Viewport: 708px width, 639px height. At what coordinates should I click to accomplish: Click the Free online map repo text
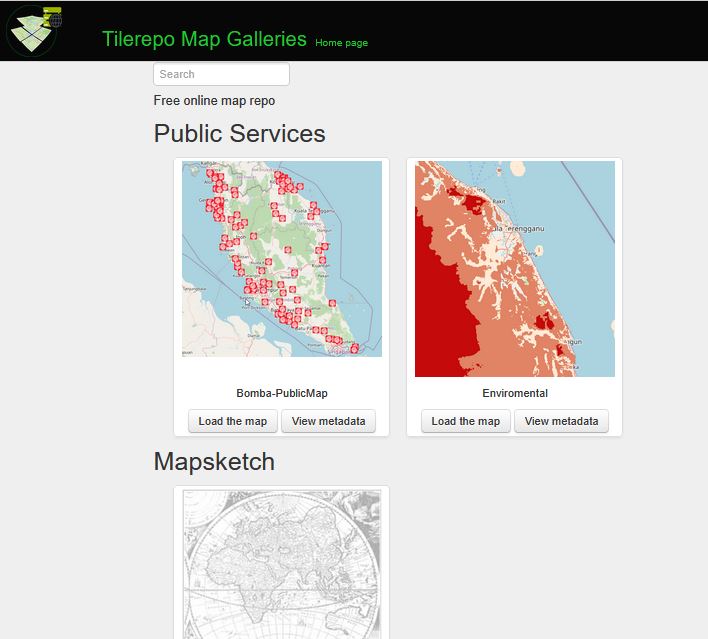(214, 101)
